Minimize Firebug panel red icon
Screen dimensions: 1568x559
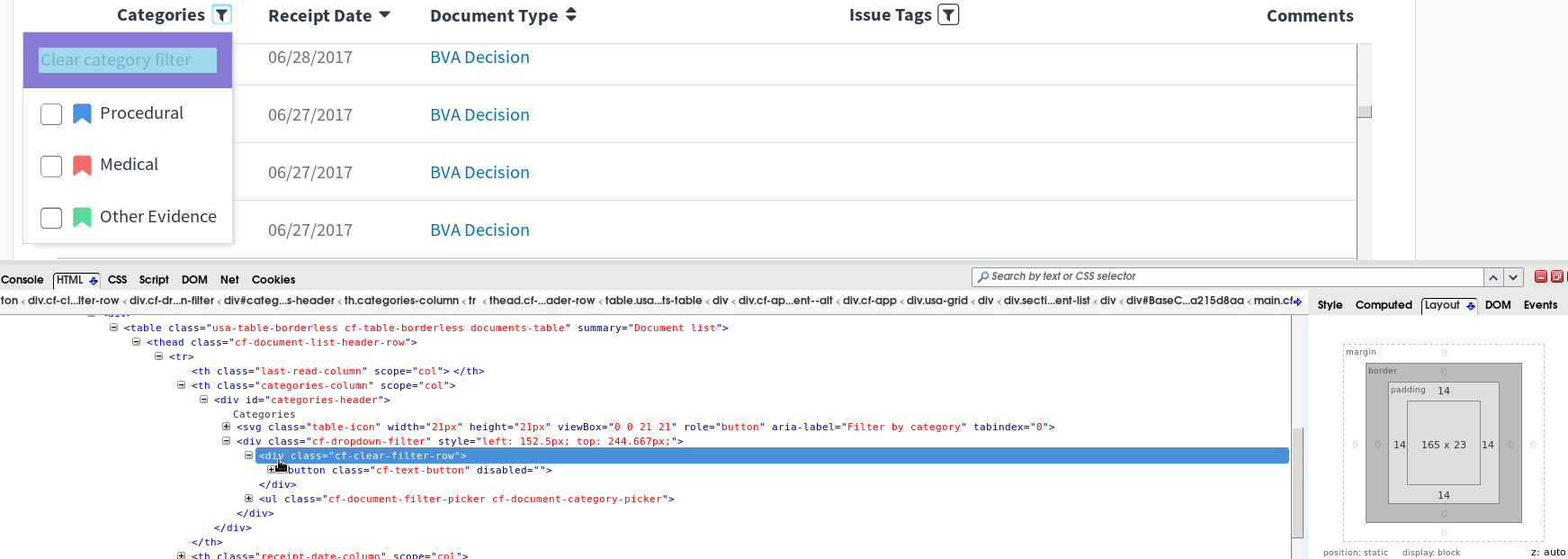(x=1541, y=276)
